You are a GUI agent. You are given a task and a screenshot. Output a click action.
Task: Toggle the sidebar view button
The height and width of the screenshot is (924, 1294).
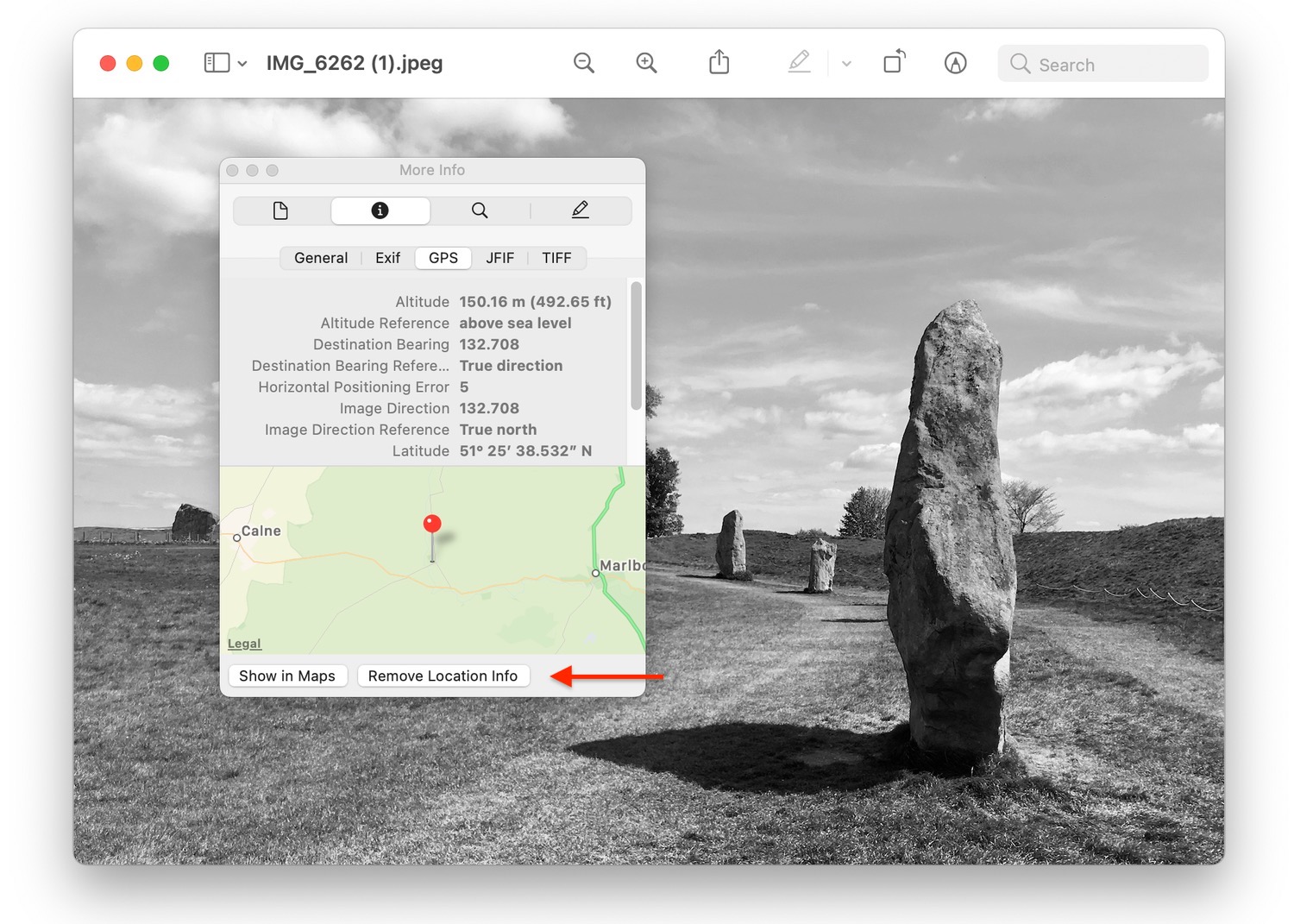click(x=217, y=63)
